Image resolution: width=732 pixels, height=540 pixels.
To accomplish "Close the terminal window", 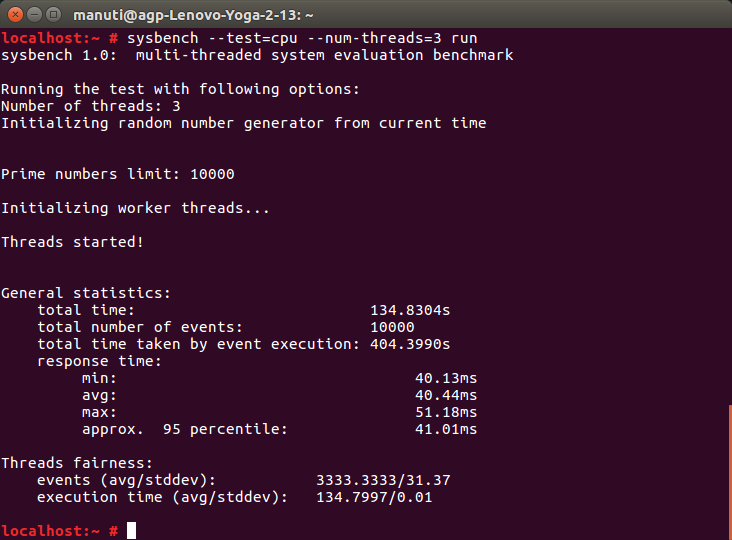I will (x=14, y=14).
